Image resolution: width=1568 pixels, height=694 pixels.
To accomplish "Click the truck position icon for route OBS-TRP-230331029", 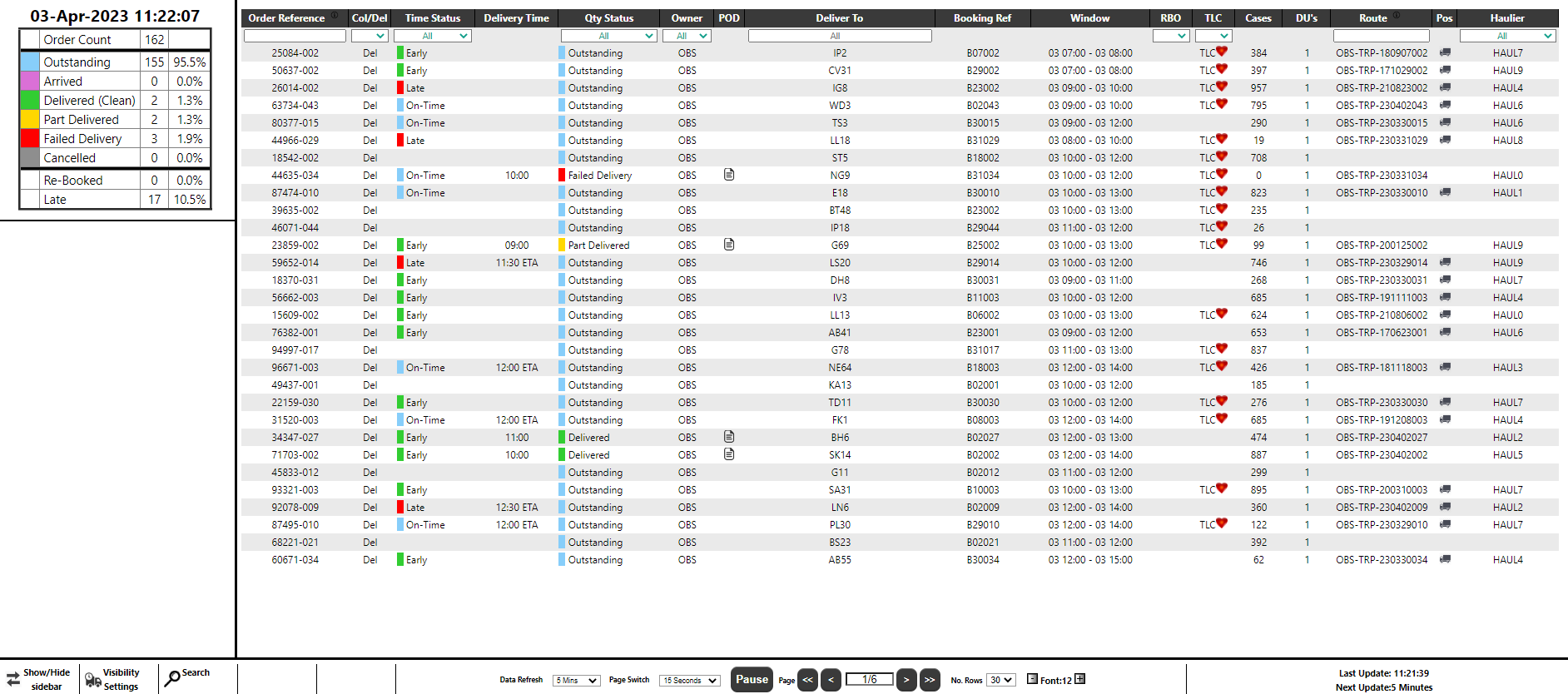I will click(x=1445, y=140).
